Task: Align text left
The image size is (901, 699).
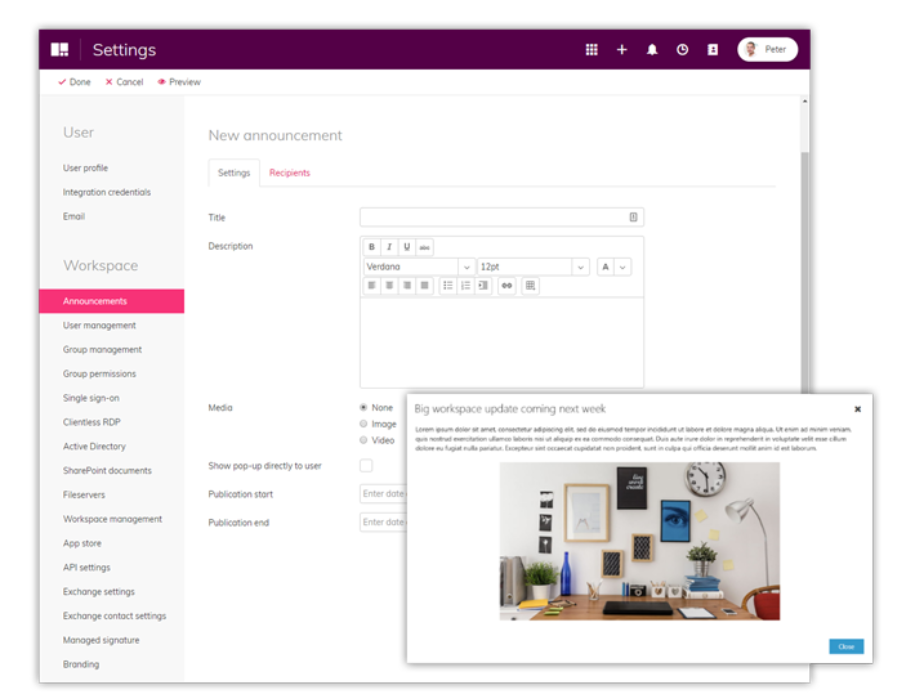Action: [372, 285]
